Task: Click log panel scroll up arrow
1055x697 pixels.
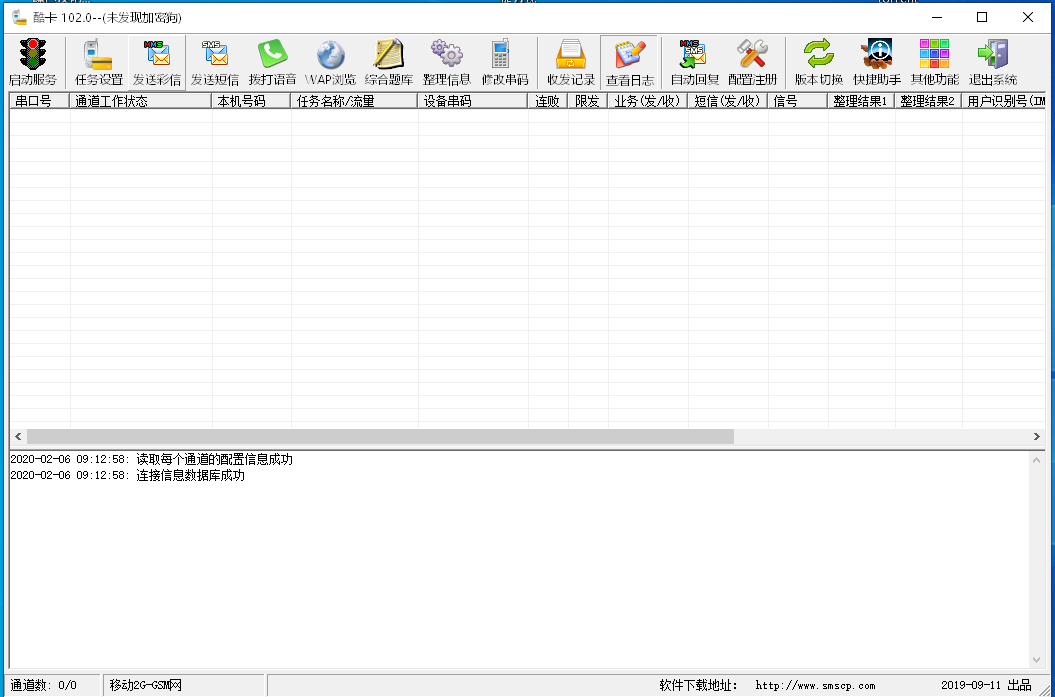Action: tap(1036, 460)
